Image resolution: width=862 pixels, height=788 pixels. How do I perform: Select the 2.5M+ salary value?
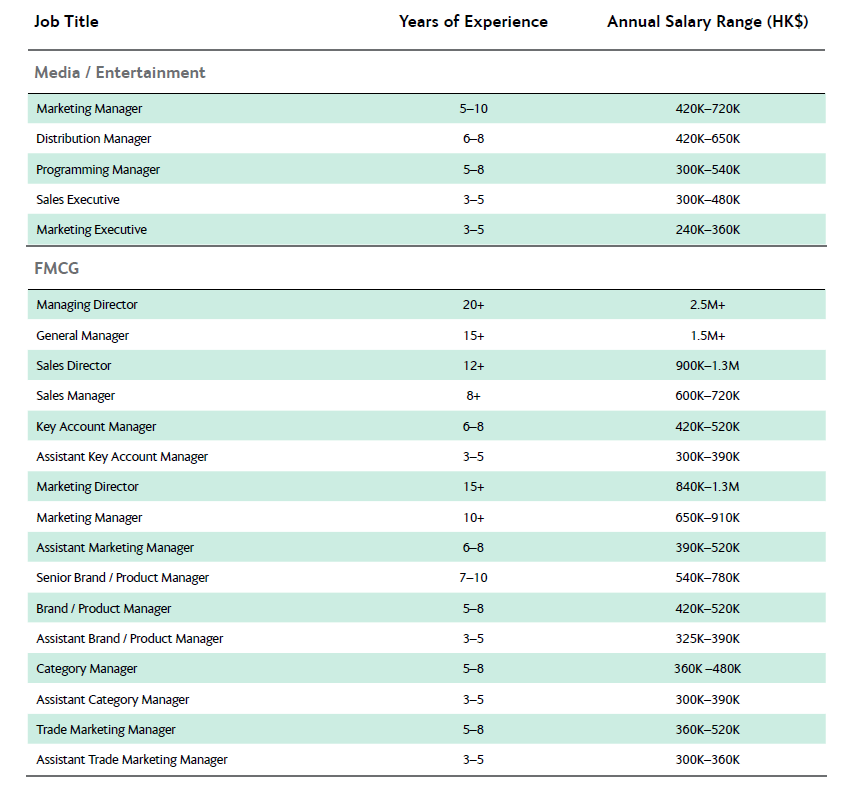708,305
